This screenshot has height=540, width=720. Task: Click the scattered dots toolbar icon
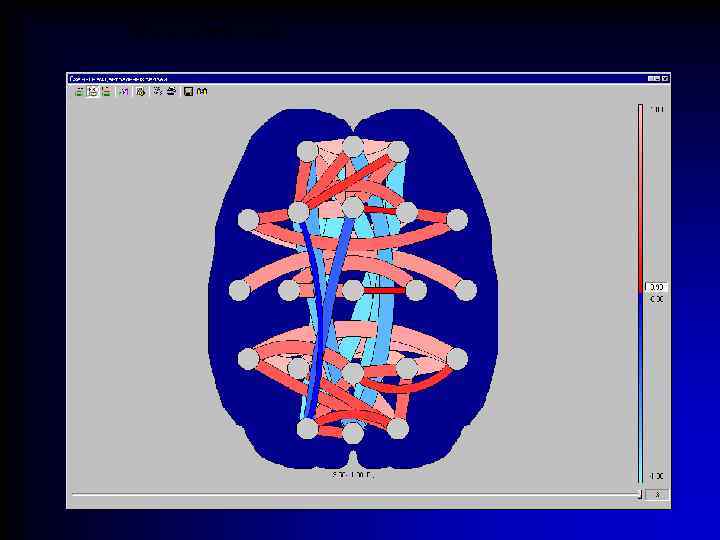158,91
